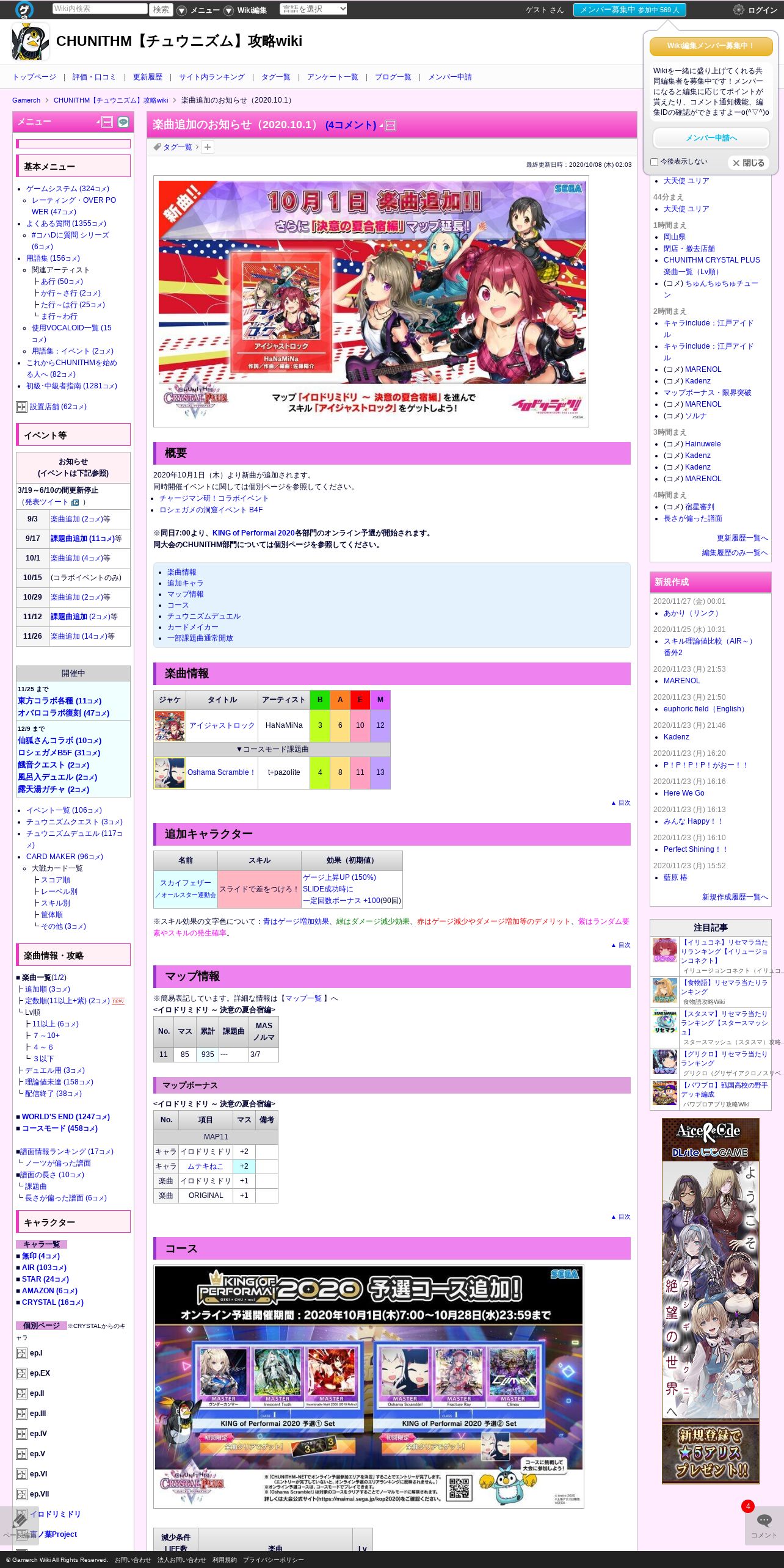Click the plus button to add tag
Viewport: 784px width, 1568px height.
point(208,147)
